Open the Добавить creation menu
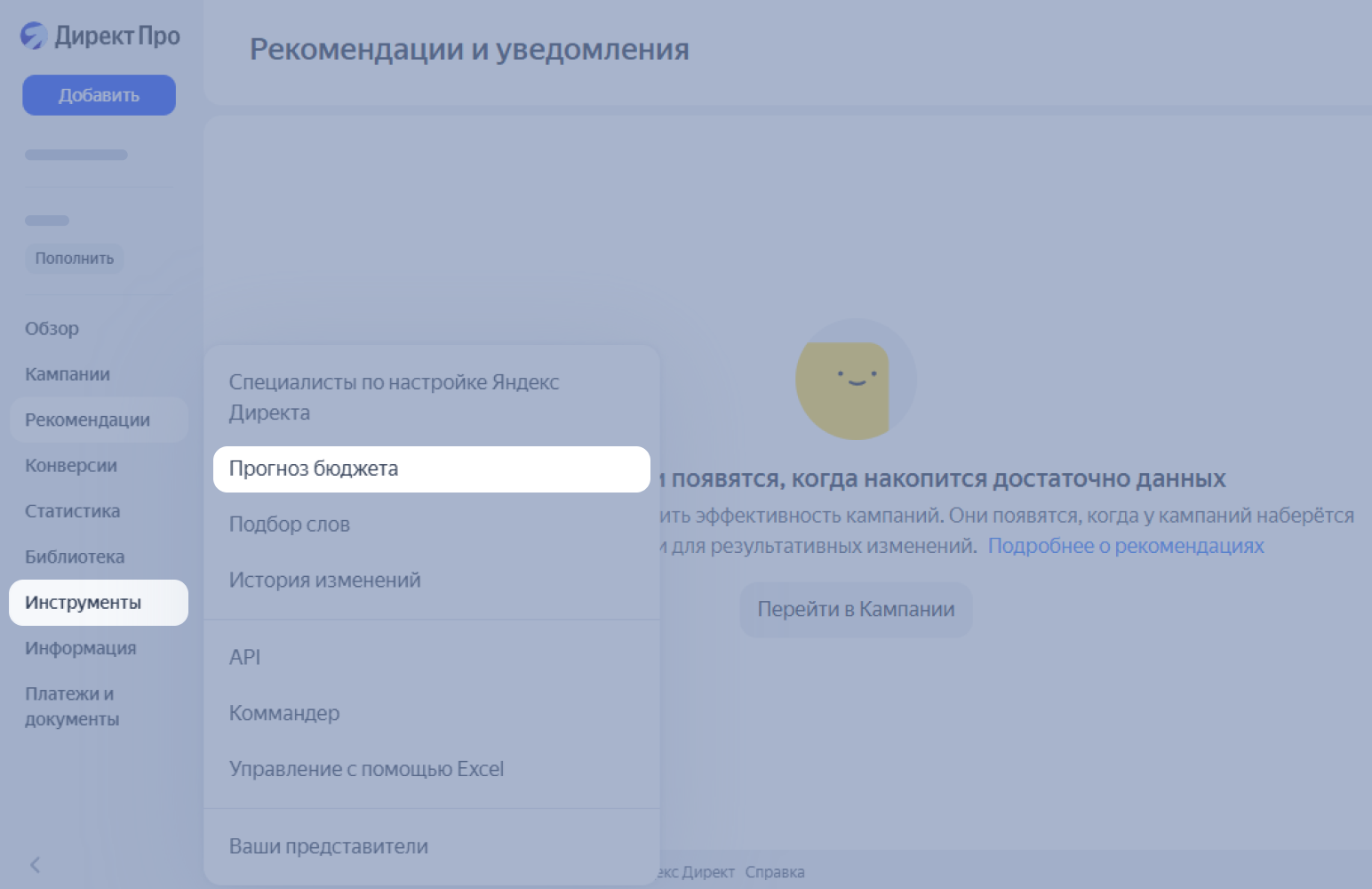1372x889 pixels. (x=99, y=94)
